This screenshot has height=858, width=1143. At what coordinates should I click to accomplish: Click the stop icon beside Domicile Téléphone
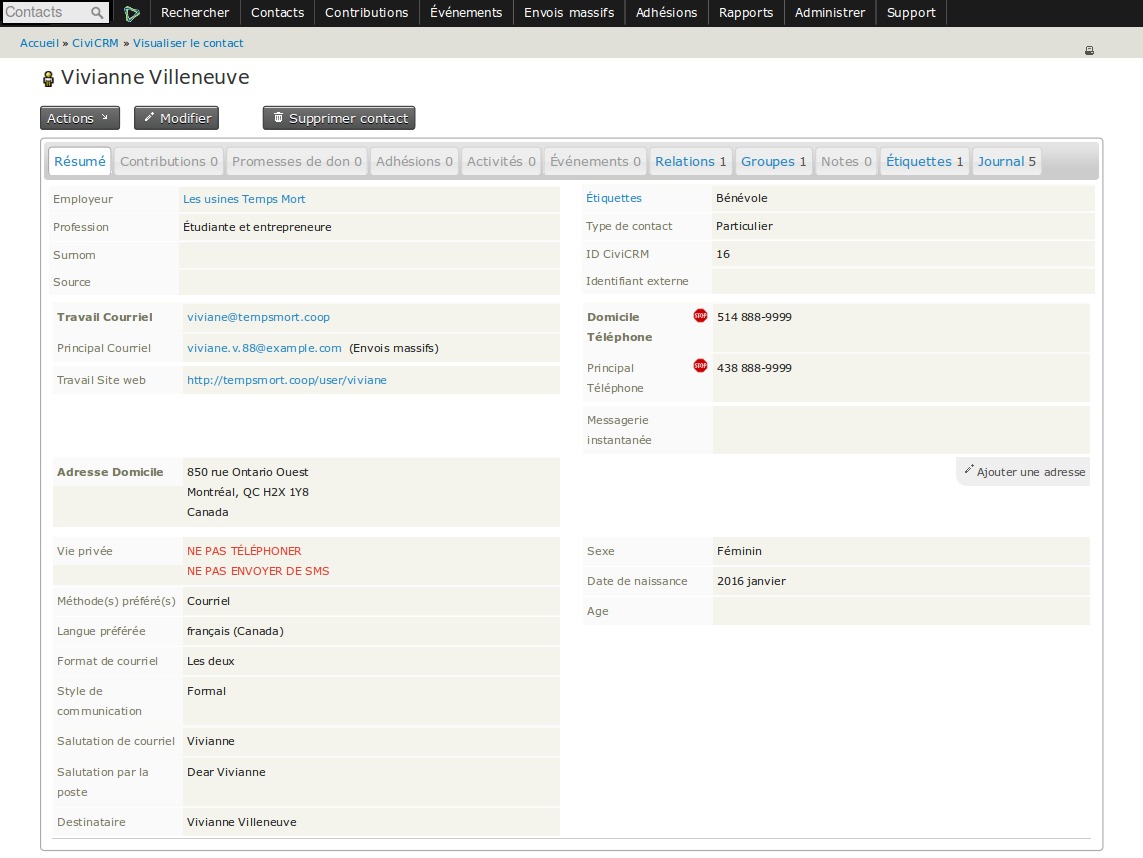[x=700, y=316]
